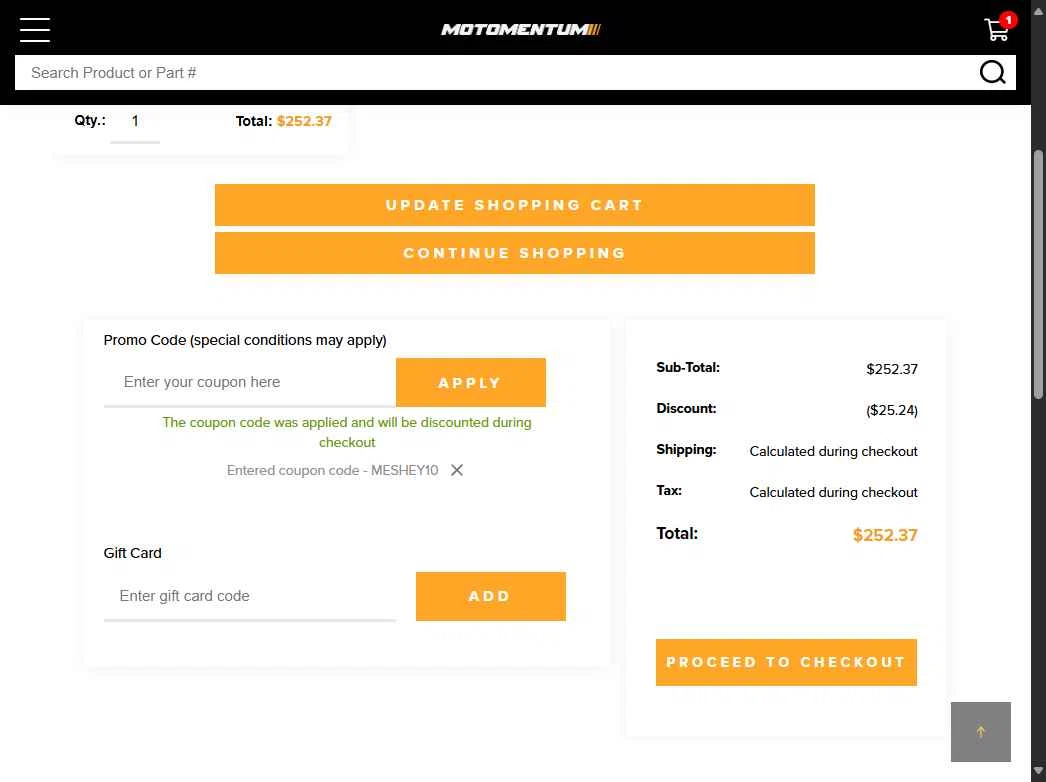Viewport: 1046px width, 782px height.
Task: Go to Motomentum home via logo
Action: pyautogui.click(x=521, y=29)
